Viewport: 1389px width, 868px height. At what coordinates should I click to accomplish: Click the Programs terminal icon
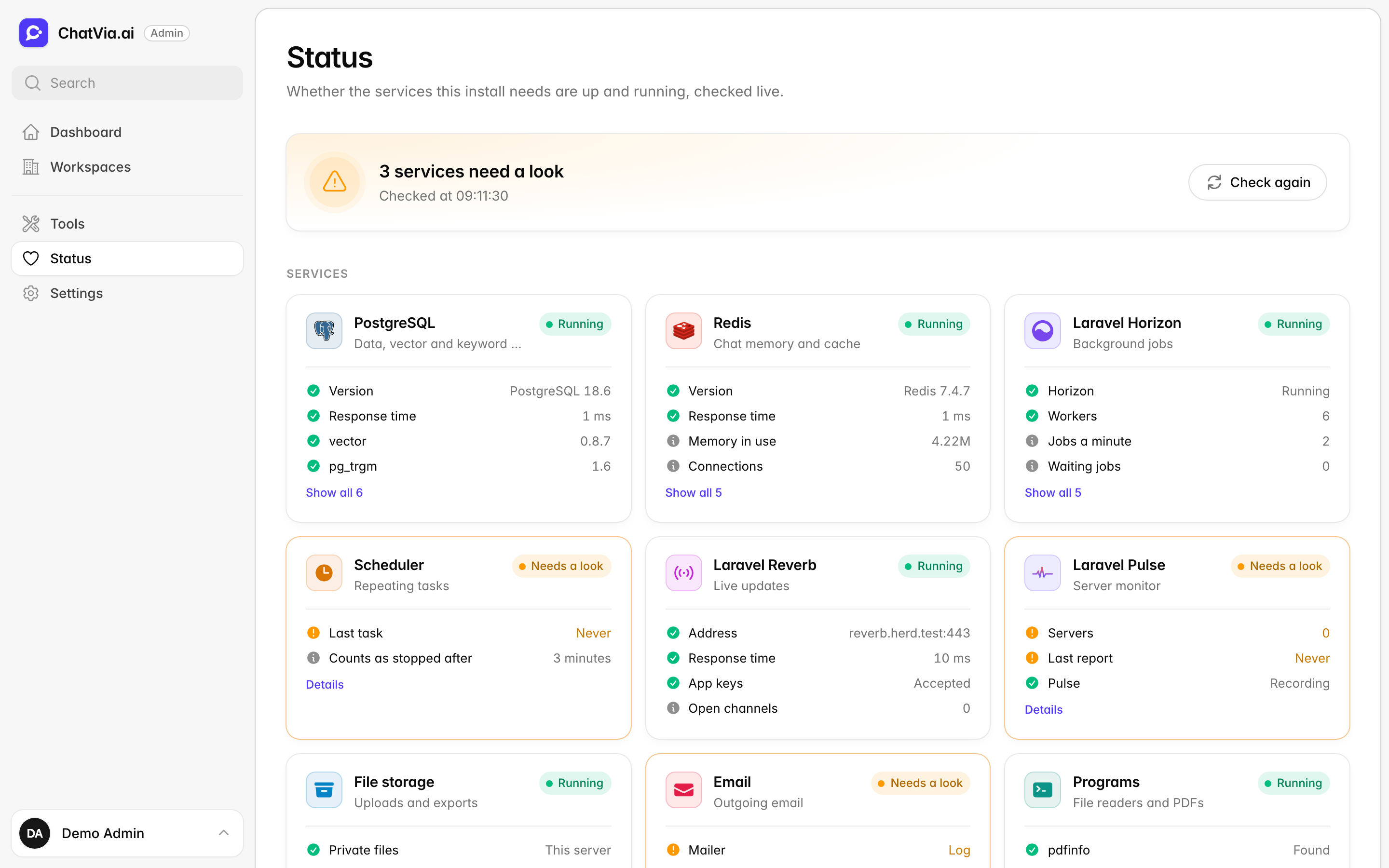1042,790
